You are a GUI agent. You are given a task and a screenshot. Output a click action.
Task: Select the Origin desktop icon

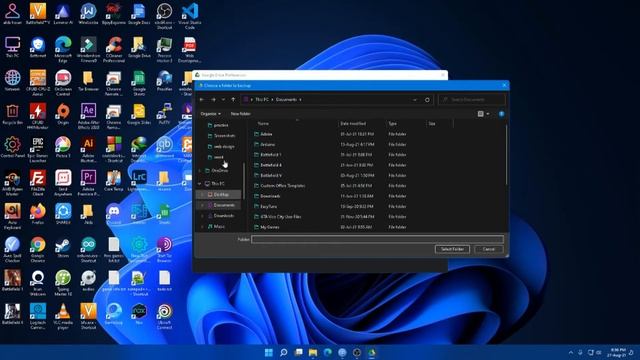tap(63, 114)
